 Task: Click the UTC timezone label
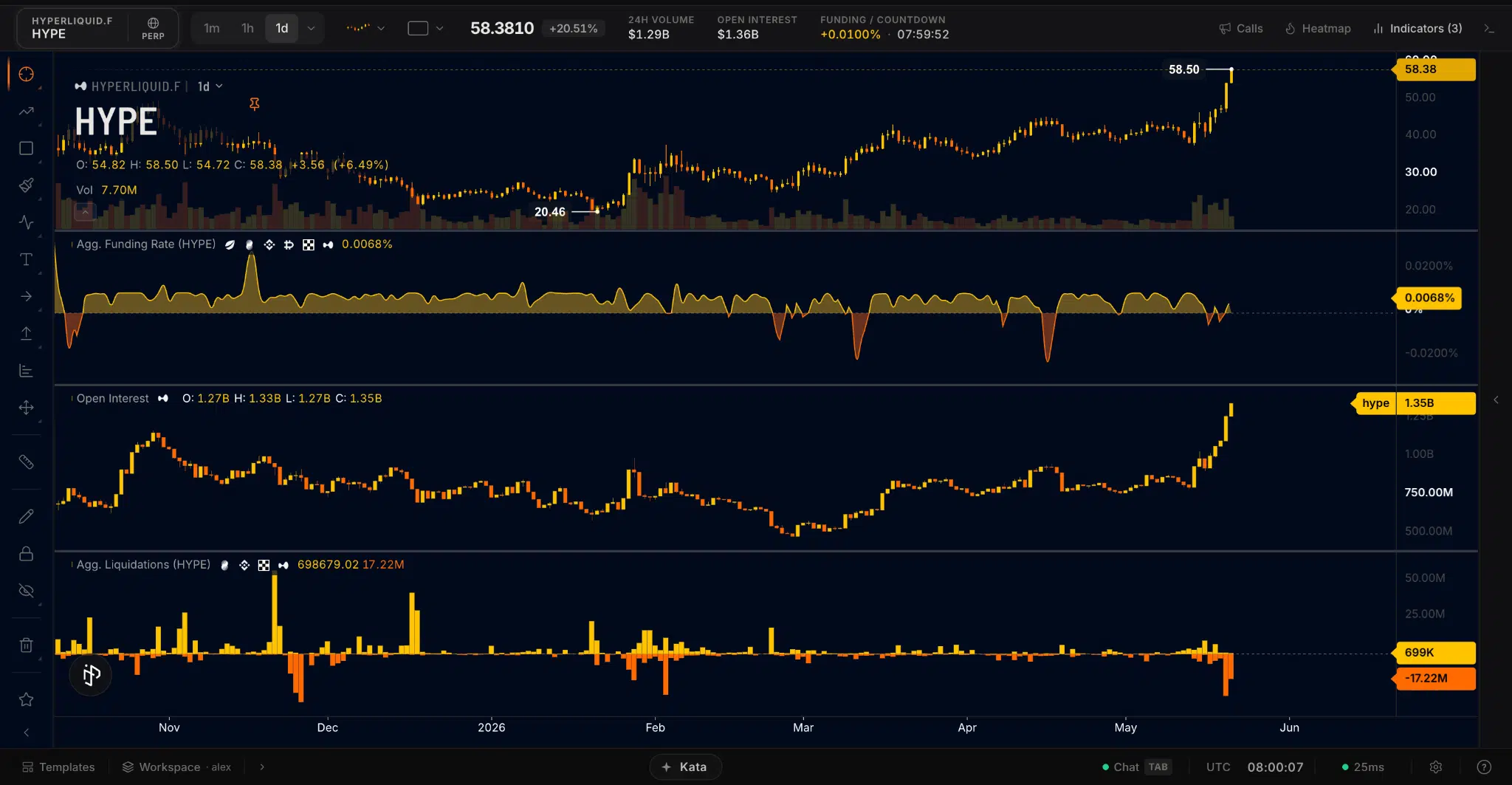point(1218,767)
